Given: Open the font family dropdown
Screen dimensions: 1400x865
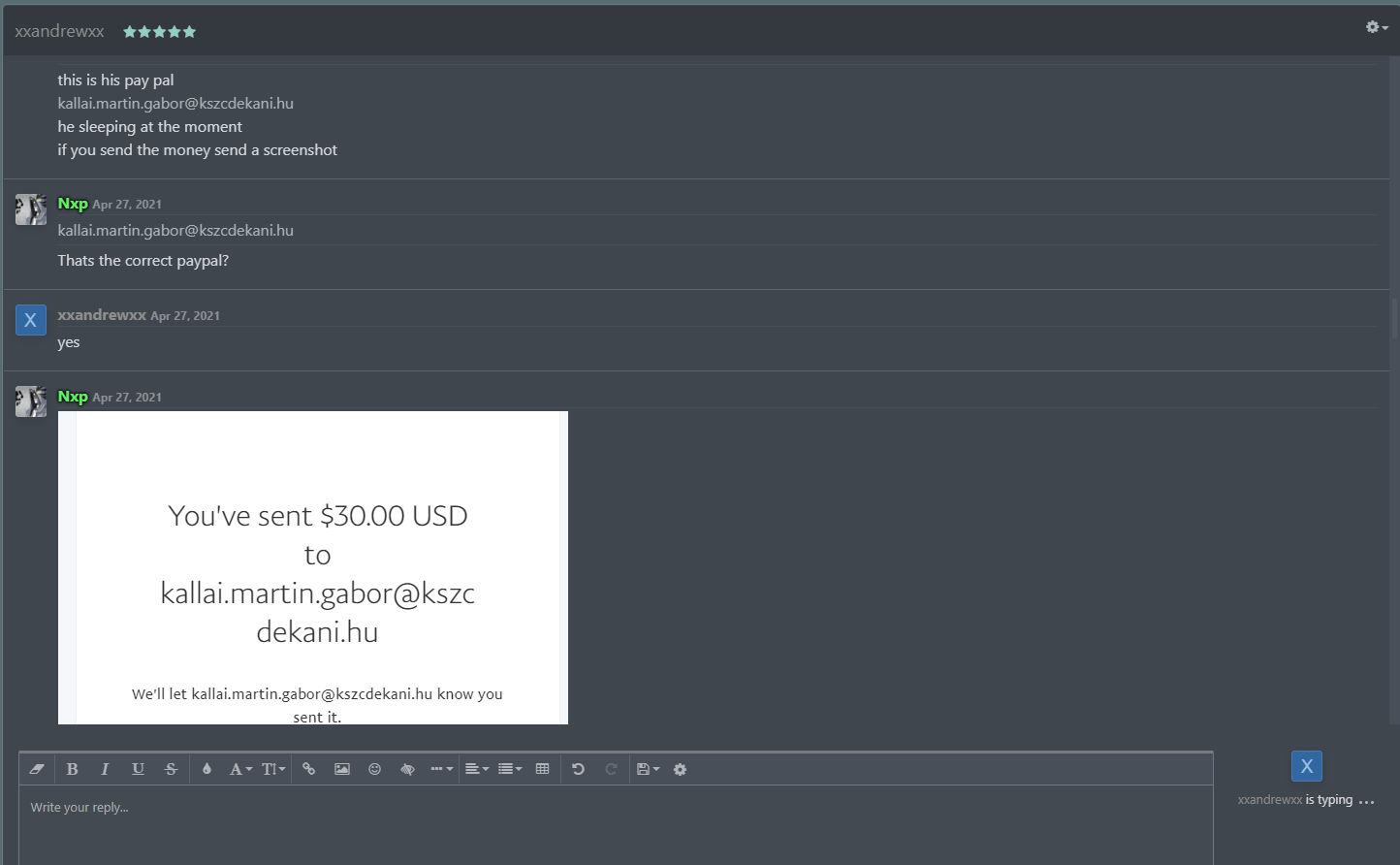Looking at the screenshot, I should (240, 769).
